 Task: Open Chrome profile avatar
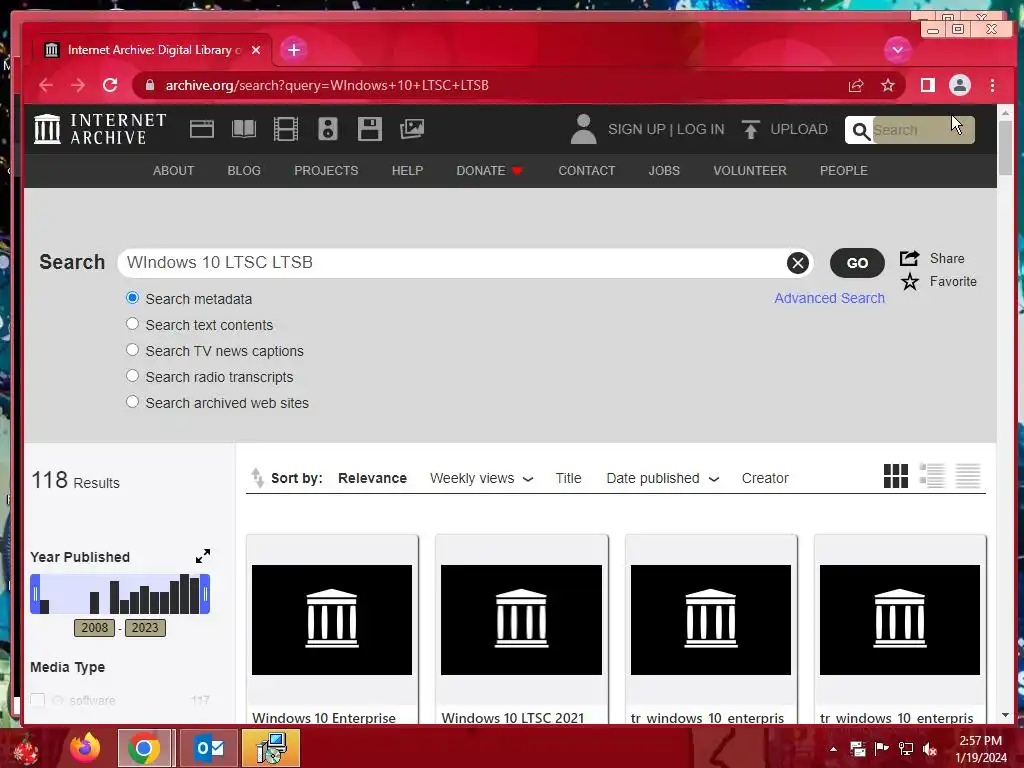959,85
